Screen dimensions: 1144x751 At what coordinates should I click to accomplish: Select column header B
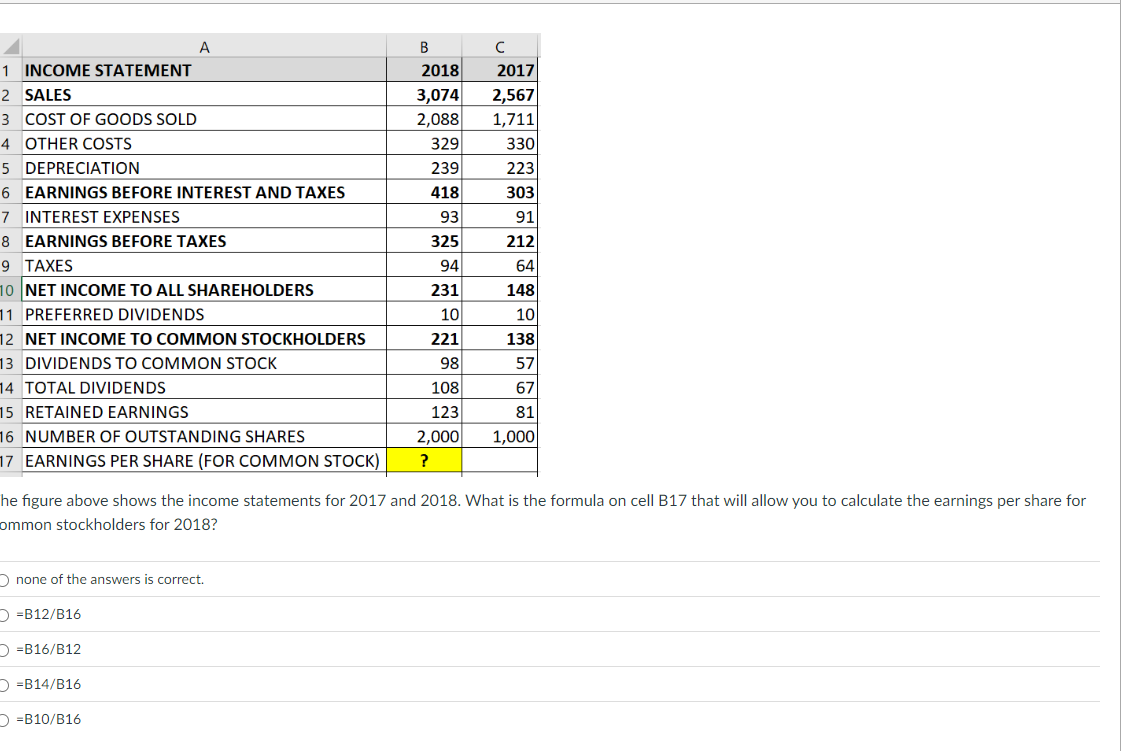tap(423, 45)
